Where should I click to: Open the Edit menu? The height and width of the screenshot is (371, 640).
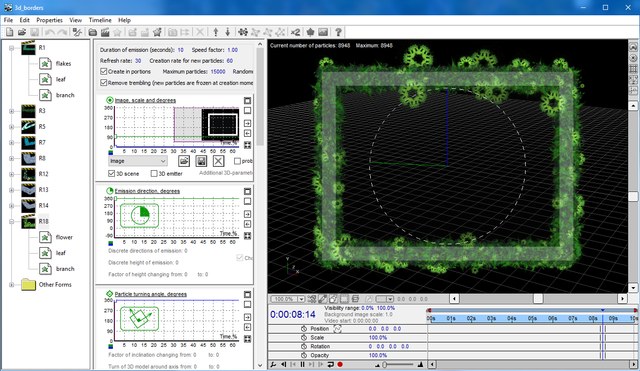(x=24, y=20)
